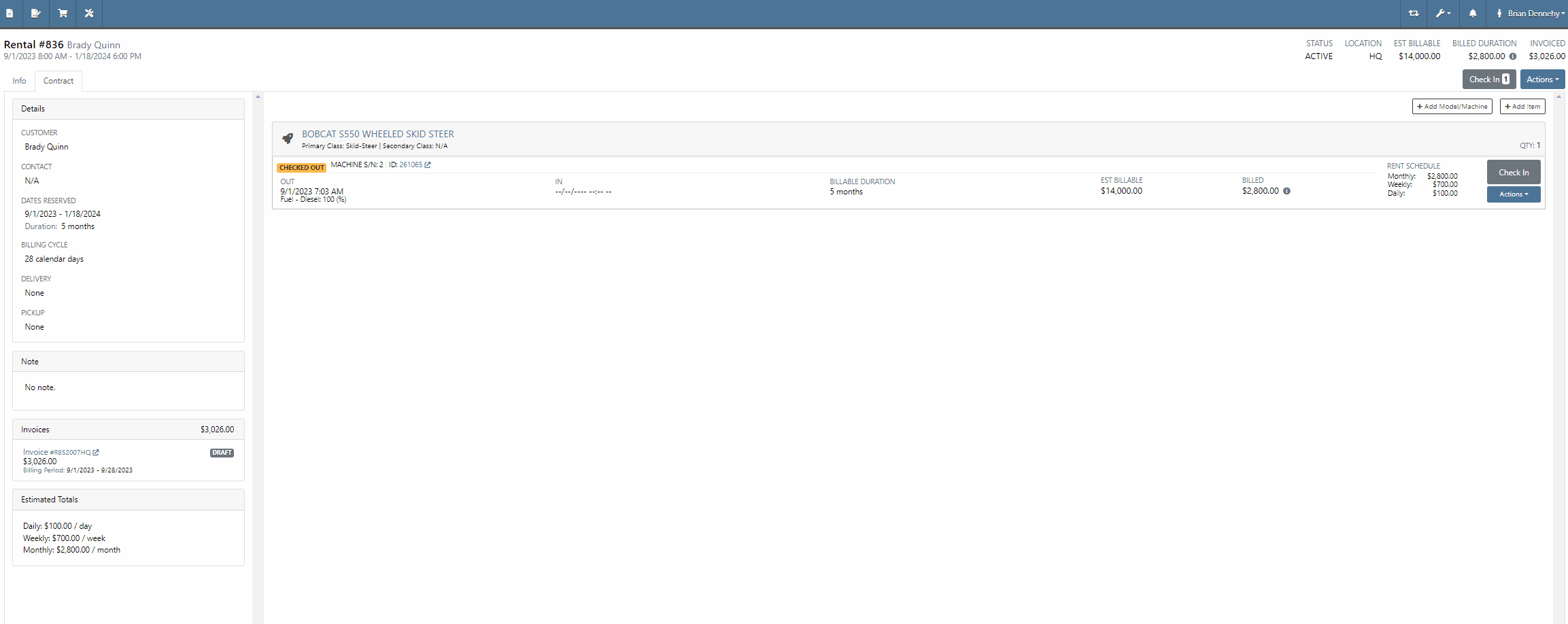The height and width of the screenshot is (624, 1568).
Task: Open external link icon next to ID 261065
Action: coord(428,165)
